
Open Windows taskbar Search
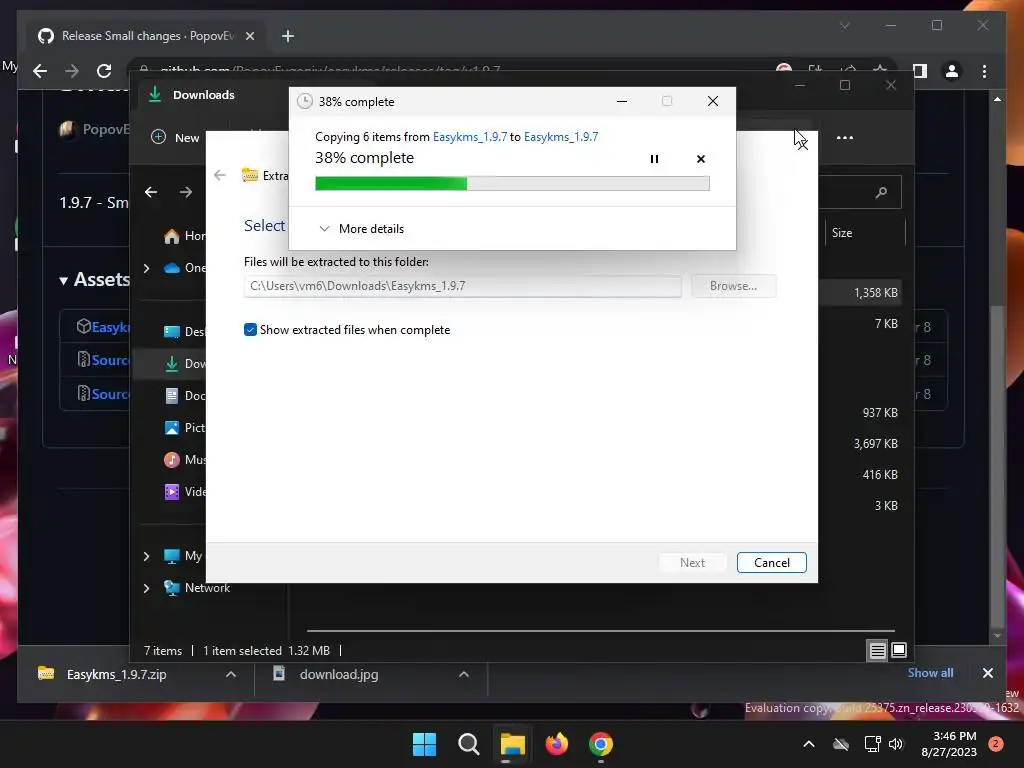(468, 744)
